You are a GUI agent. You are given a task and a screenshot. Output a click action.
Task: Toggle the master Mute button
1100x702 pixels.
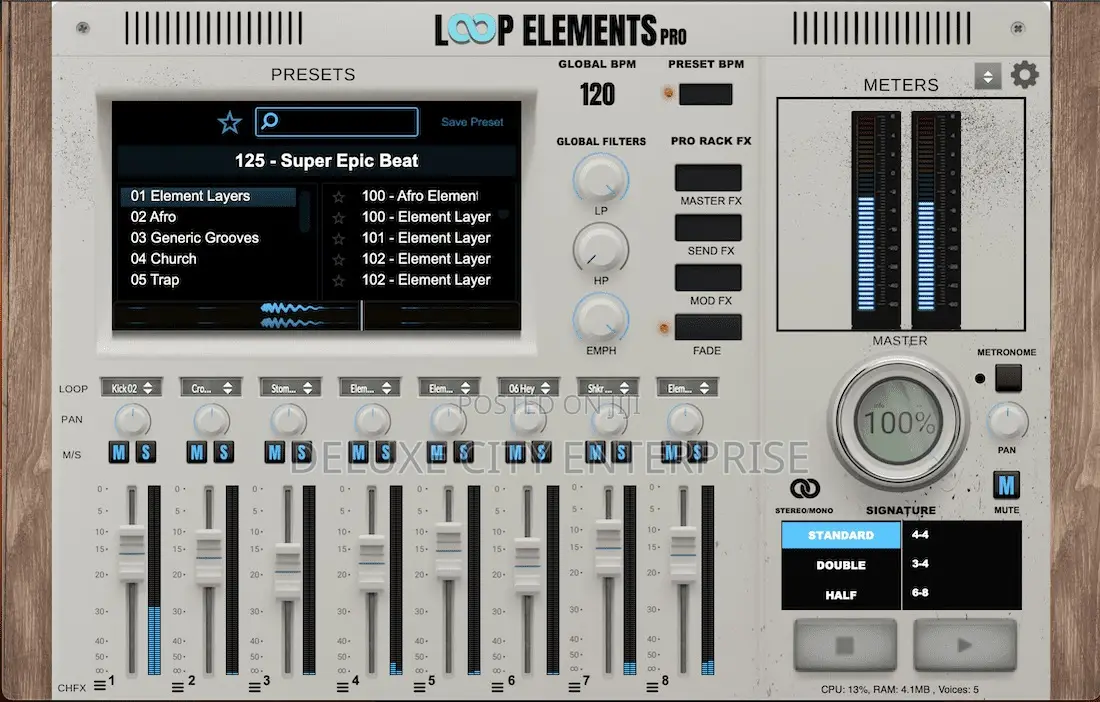click(1007, 485)
